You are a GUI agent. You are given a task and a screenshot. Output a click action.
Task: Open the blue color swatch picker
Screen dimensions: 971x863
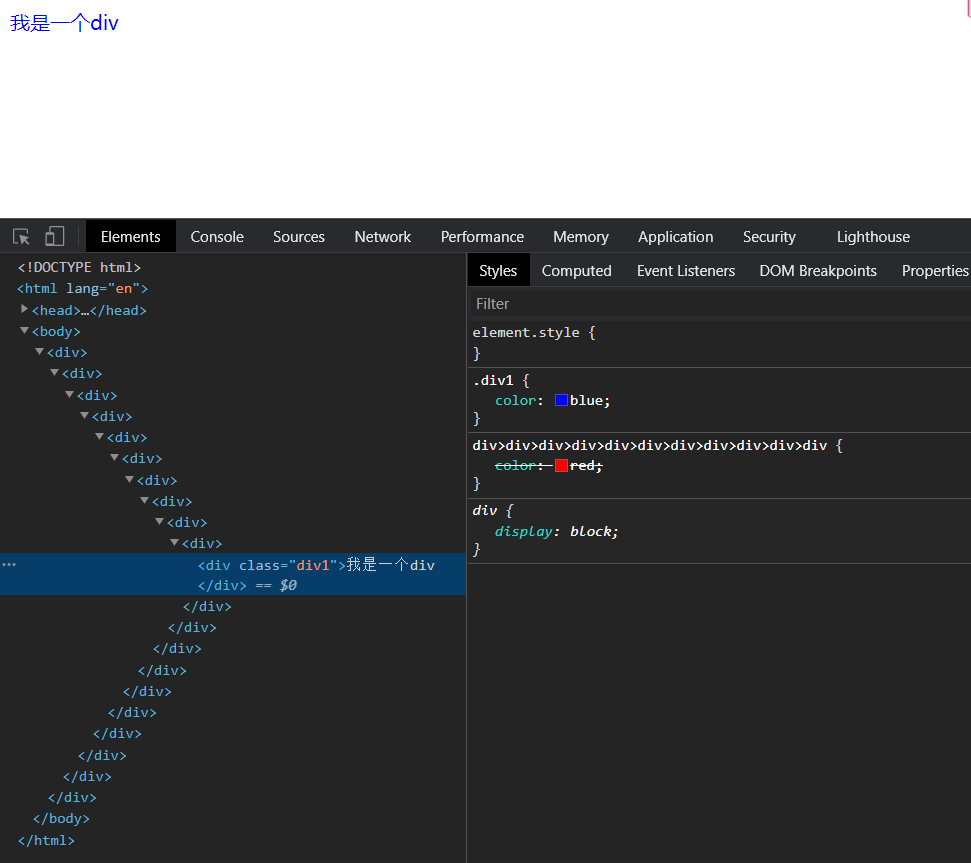(x=561, y=400)
